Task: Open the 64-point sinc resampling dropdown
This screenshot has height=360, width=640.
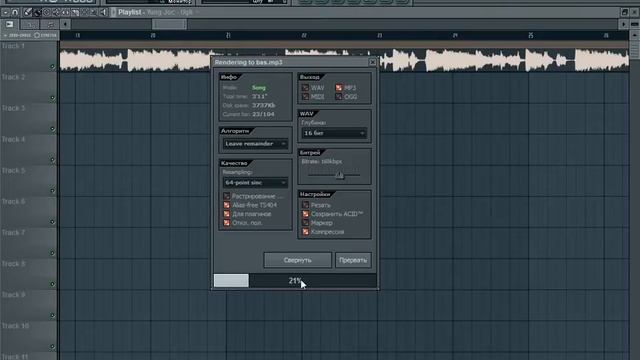Action: (255, 182)
